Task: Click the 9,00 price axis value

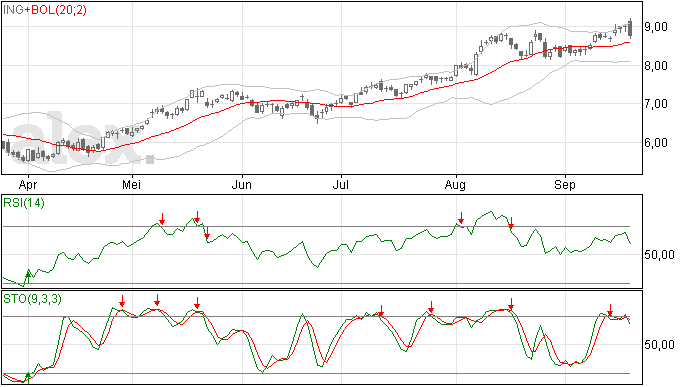Action: [656, 27]
